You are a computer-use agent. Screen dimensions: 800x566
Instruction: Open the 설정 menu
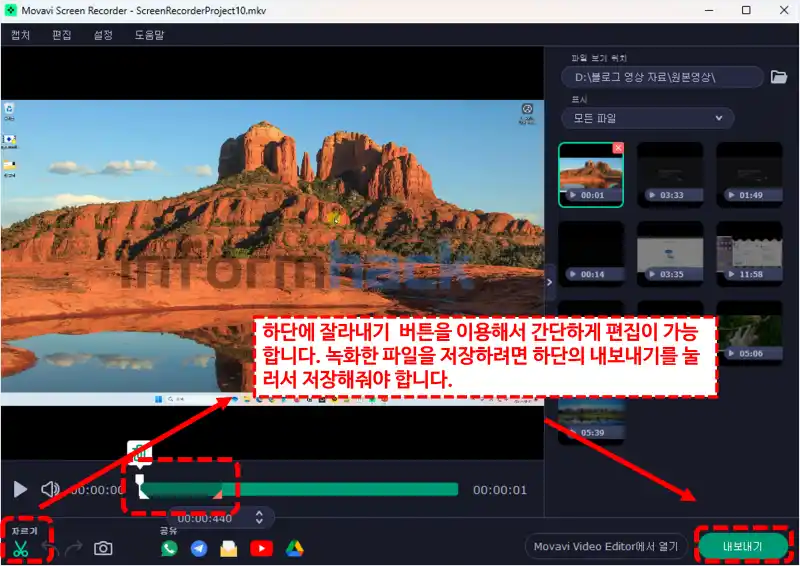pyautogui.click(x=103, y=35)
